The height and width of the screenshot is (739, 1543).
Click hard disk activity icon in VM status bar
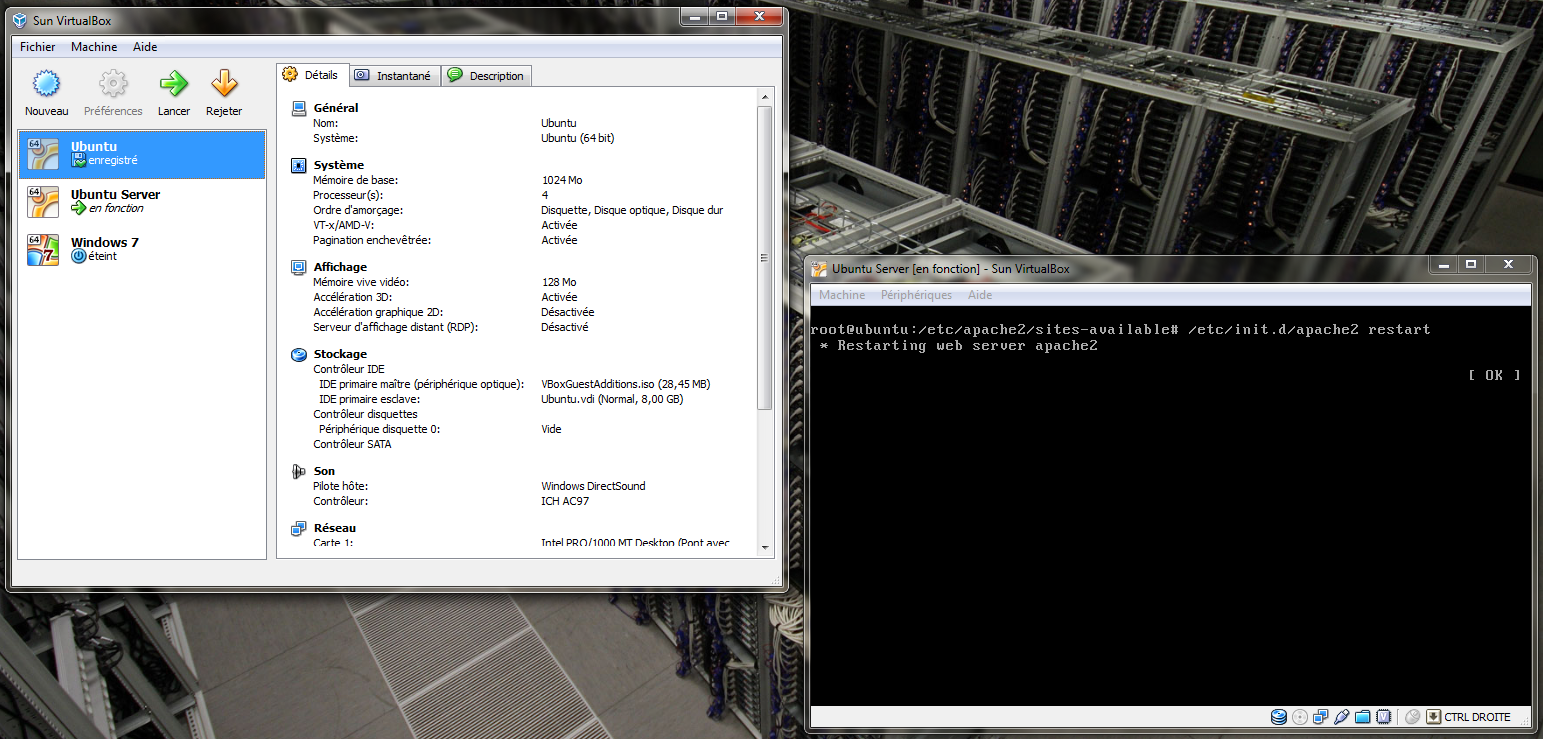click(1279, 717)
